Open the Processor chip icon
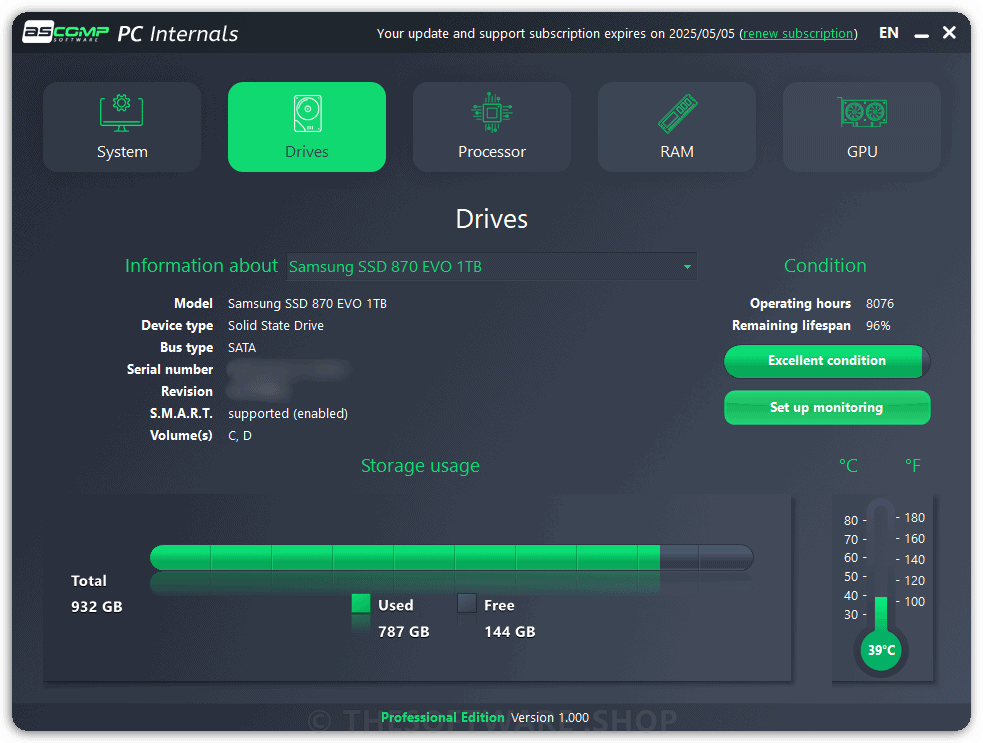Screen dimensions: 983x743 pos(492,113)
